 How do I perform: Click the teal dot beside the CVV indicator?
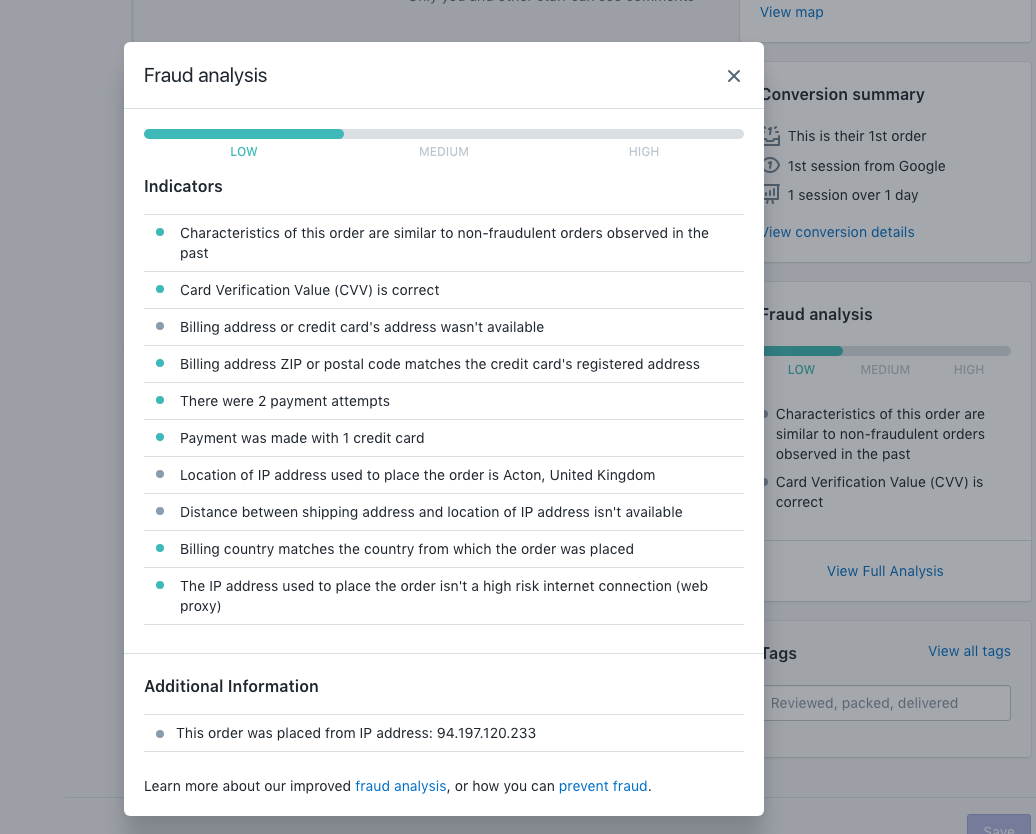[x=162, y=290]
